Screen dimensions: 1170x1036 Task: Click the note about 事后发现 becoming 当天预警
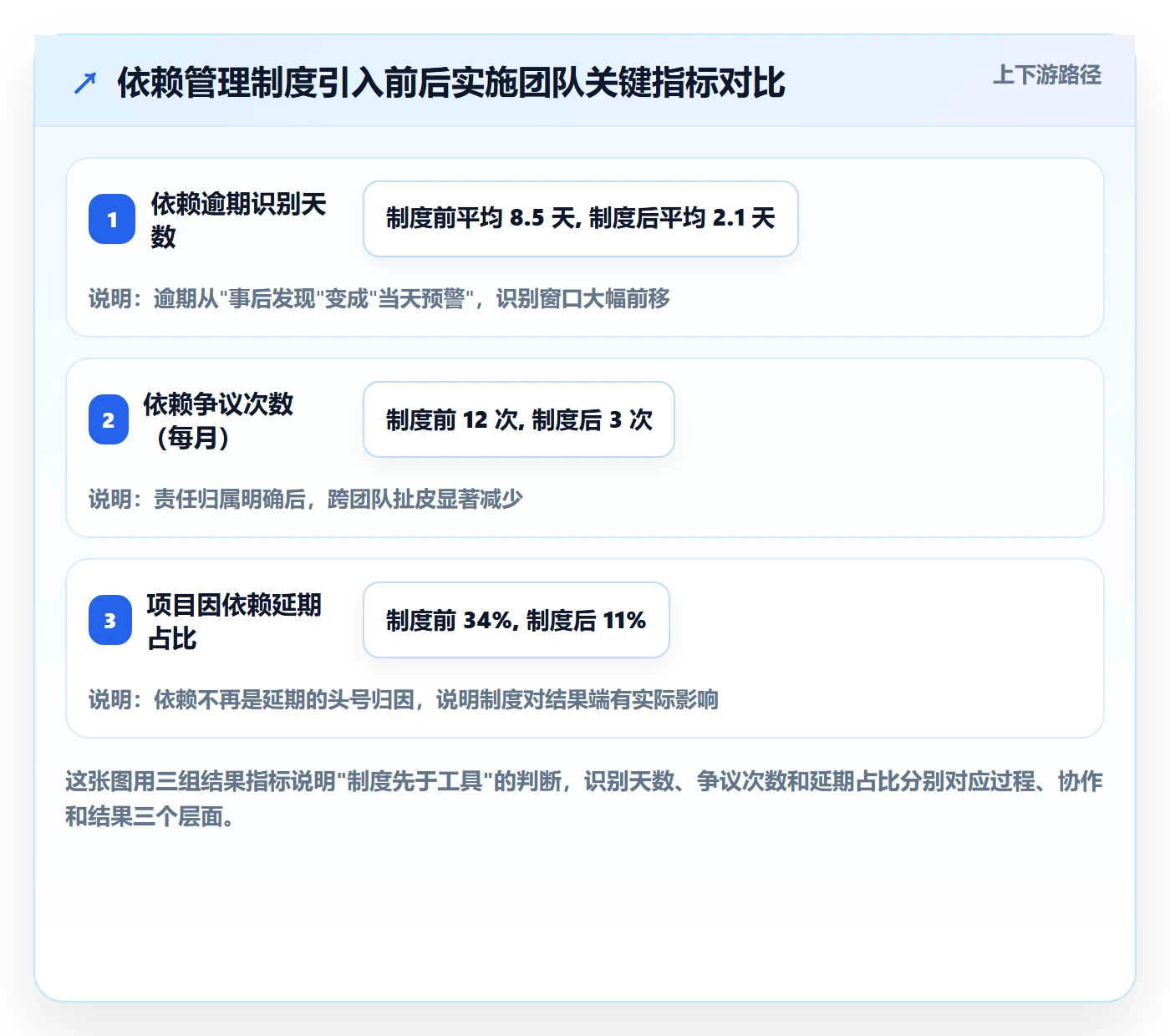[379, 298]
